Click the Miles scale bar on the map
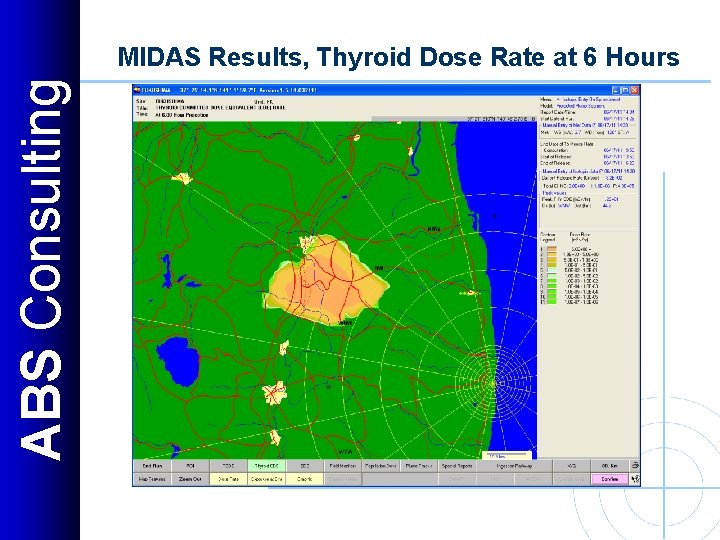Image resolution: width=720 pixels, height=540 pixels. point(506,456)
